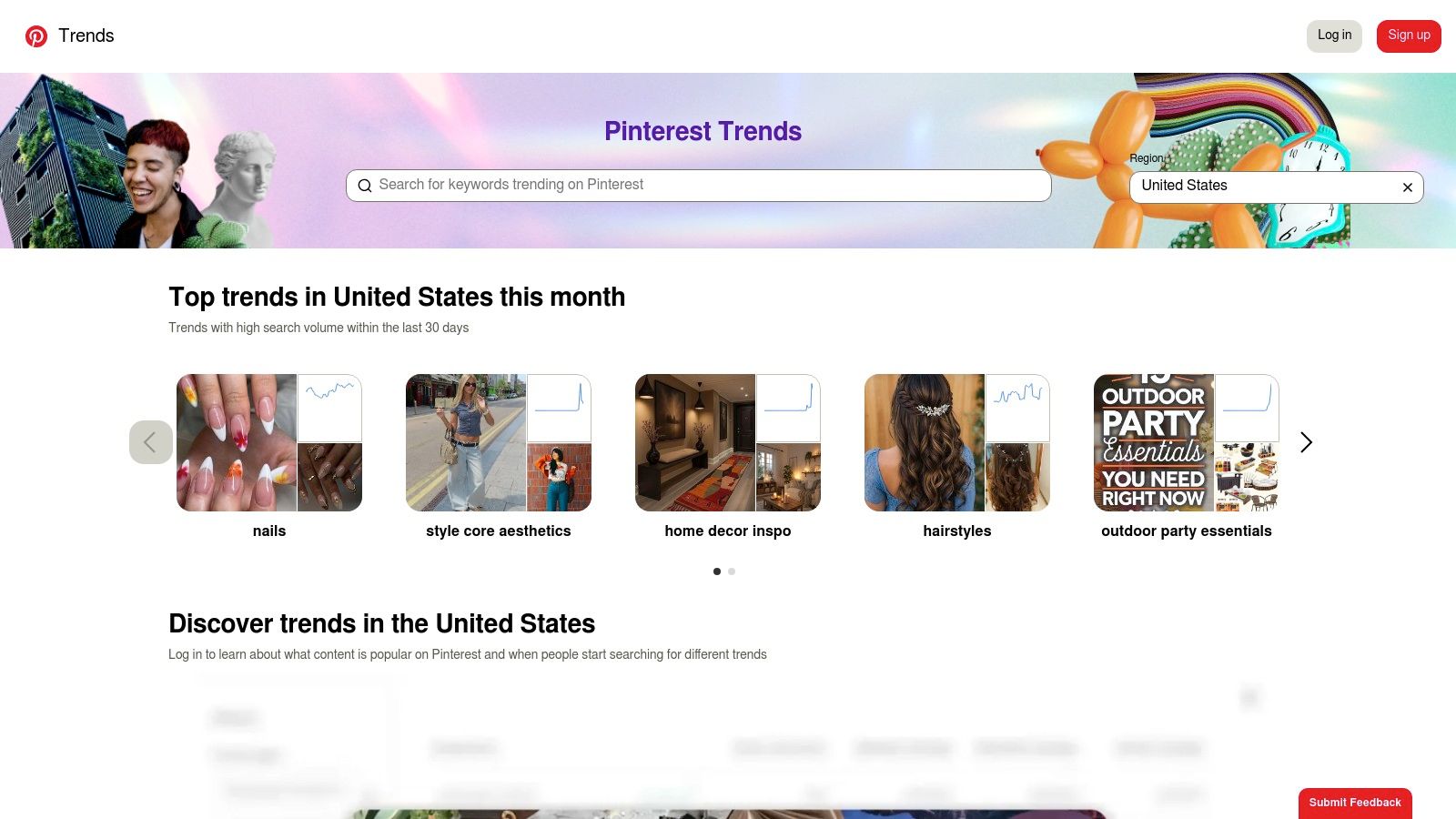Screen dimensions: 1456x819
Task: Open the nails trend graph thumbnail
Action: pyautogui.click(x=329, y=409)
